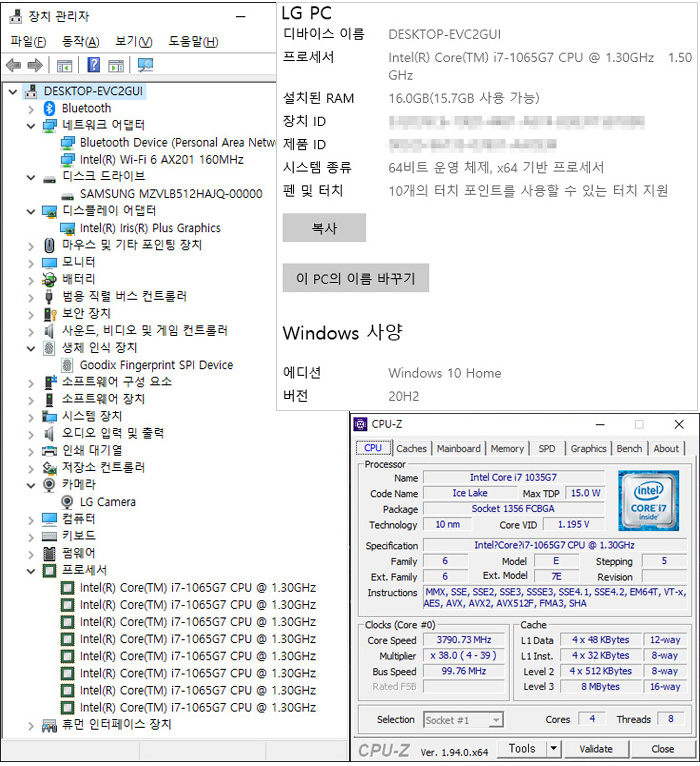The image size is (700, 766).
Task: Click the Help icon in Device Manager toolbar
Action: pyautogui.click(x=93, y=65)
